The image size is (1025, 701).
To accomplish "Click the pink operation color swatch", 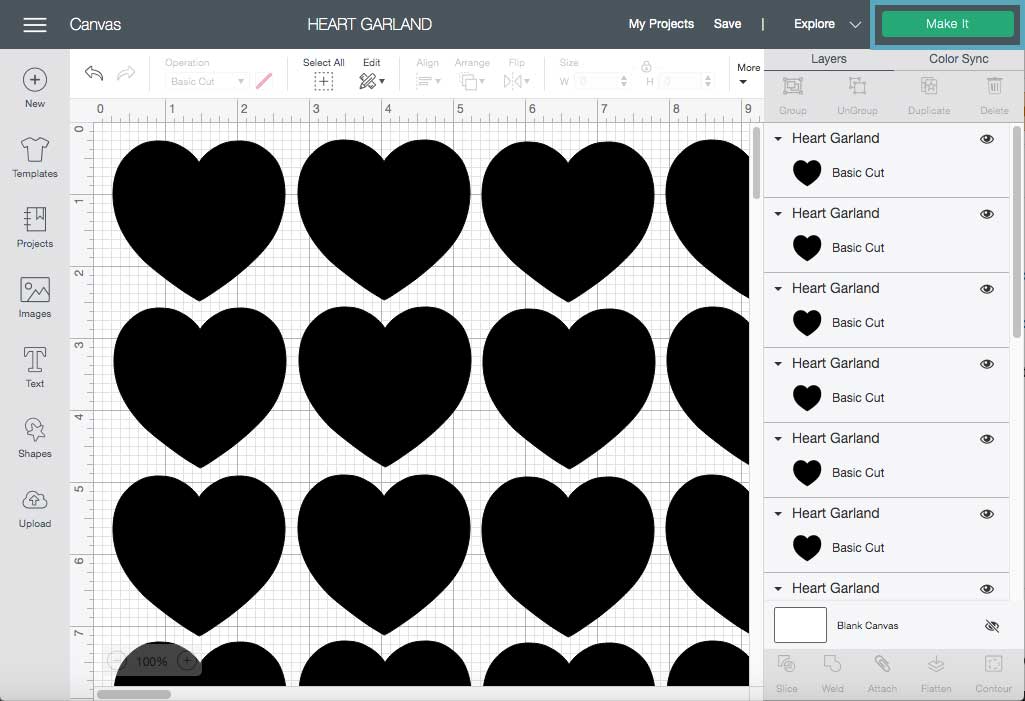I will click(264, 81).
